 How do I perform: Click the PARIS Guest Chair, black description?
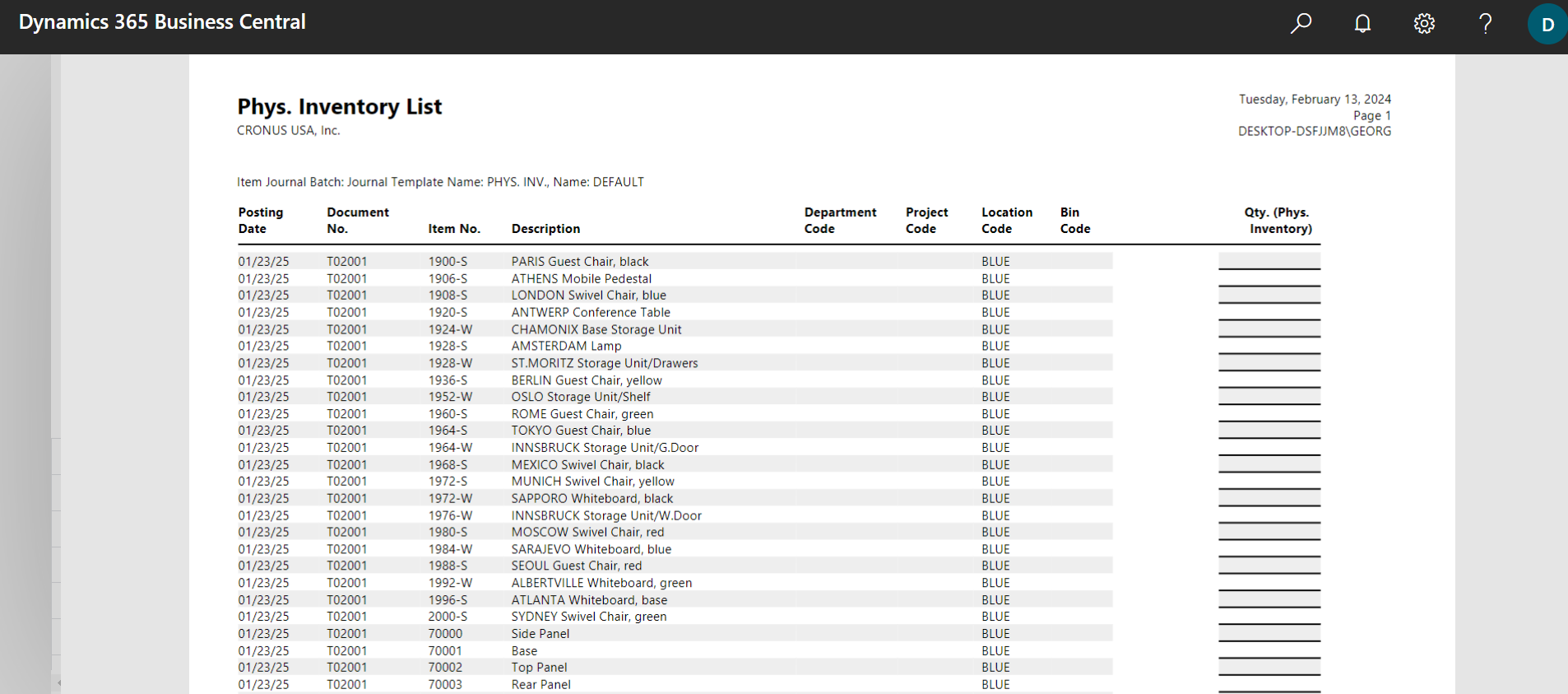click(579, 262)
